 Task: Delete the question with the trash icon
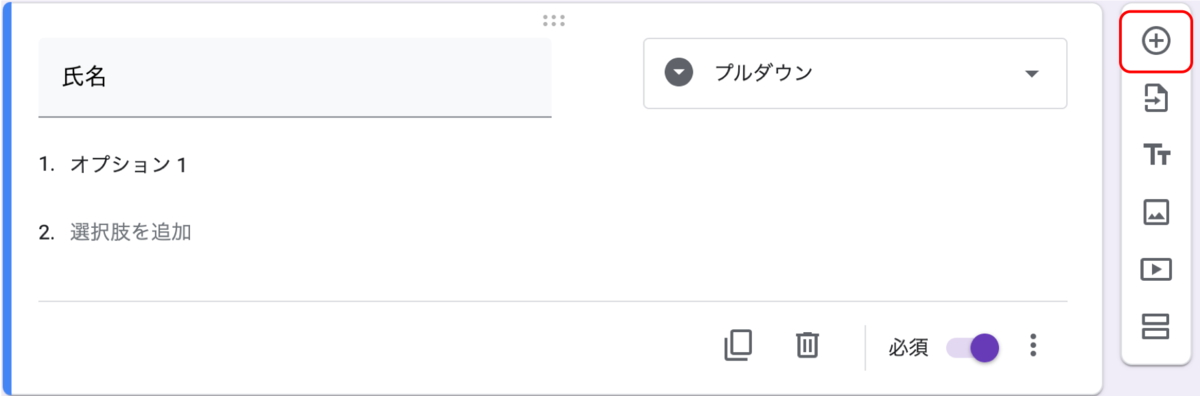point(807,345)
